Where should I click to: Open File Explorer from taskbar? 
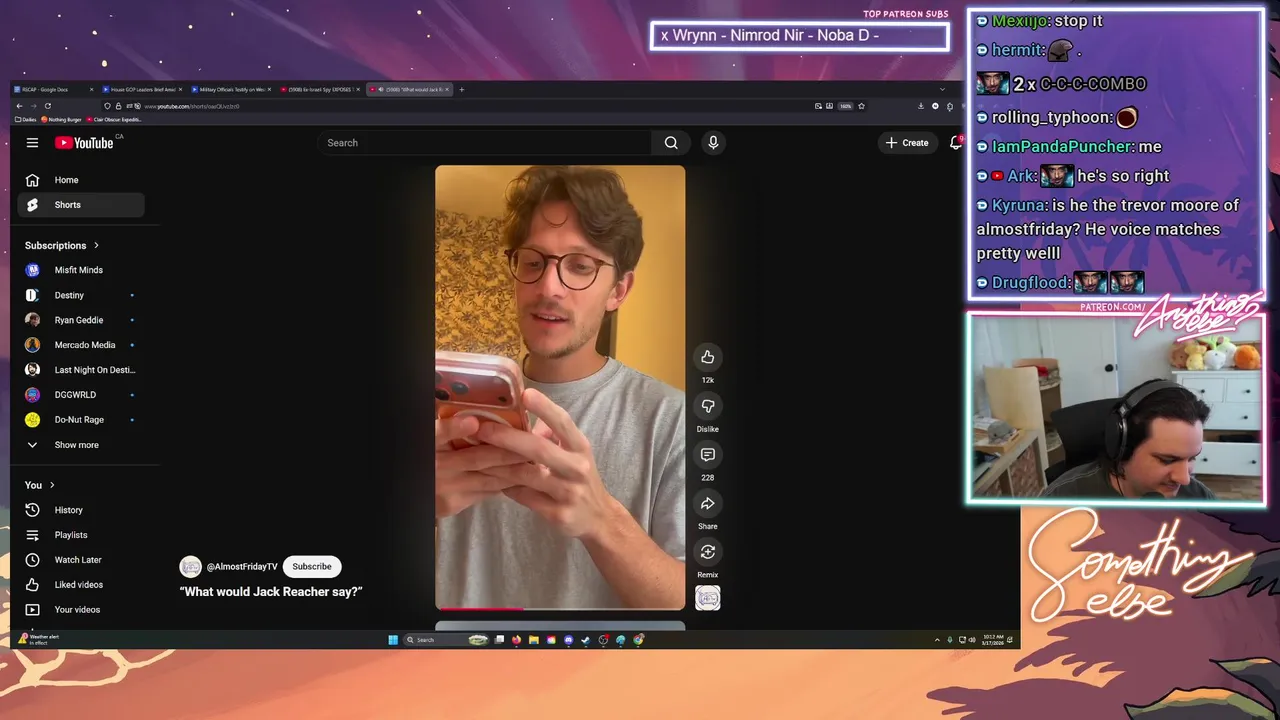pos(534,640)
